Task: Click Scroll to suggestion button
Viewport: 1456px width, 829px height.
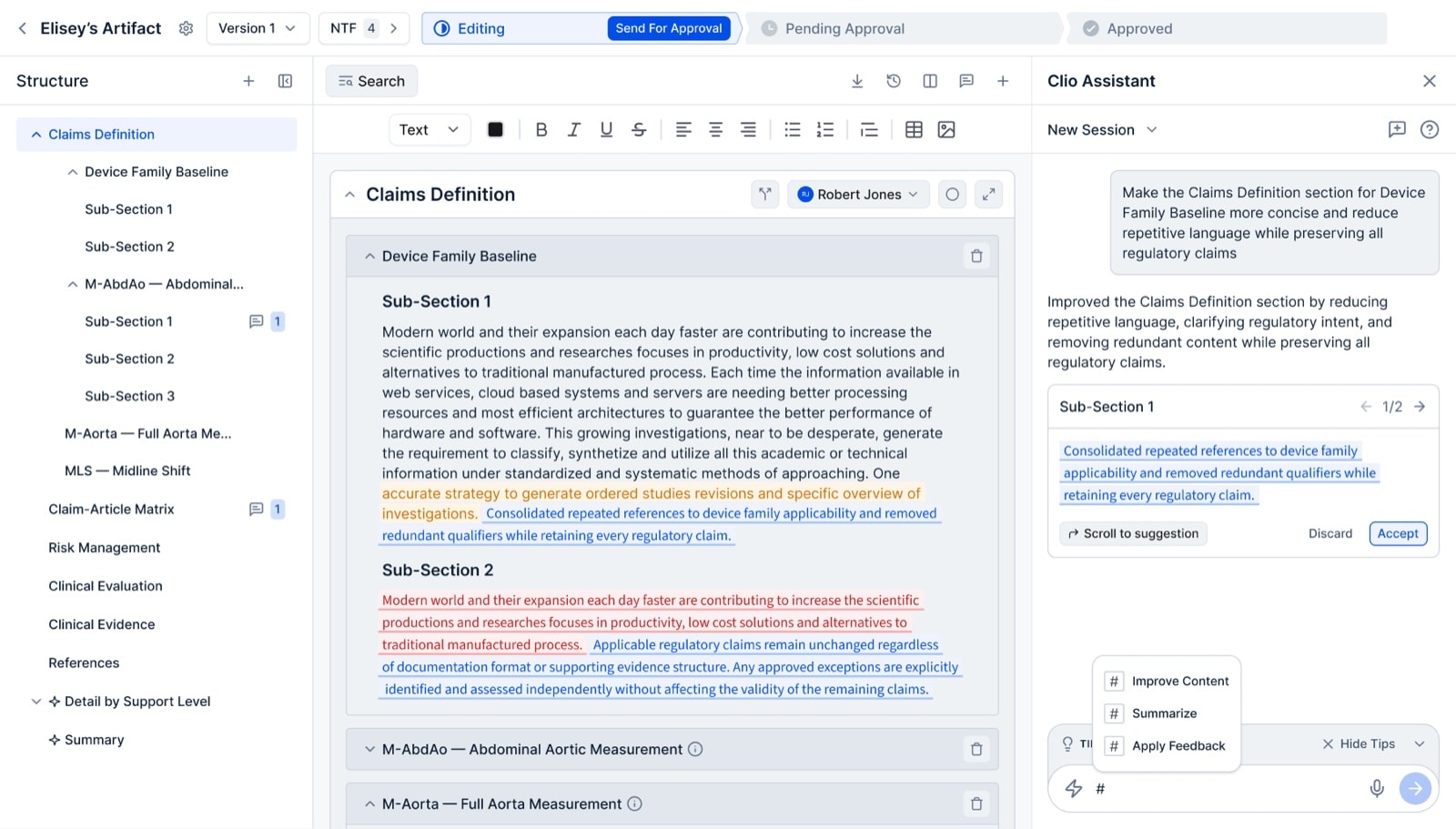Action: [x=1133, y=533]
